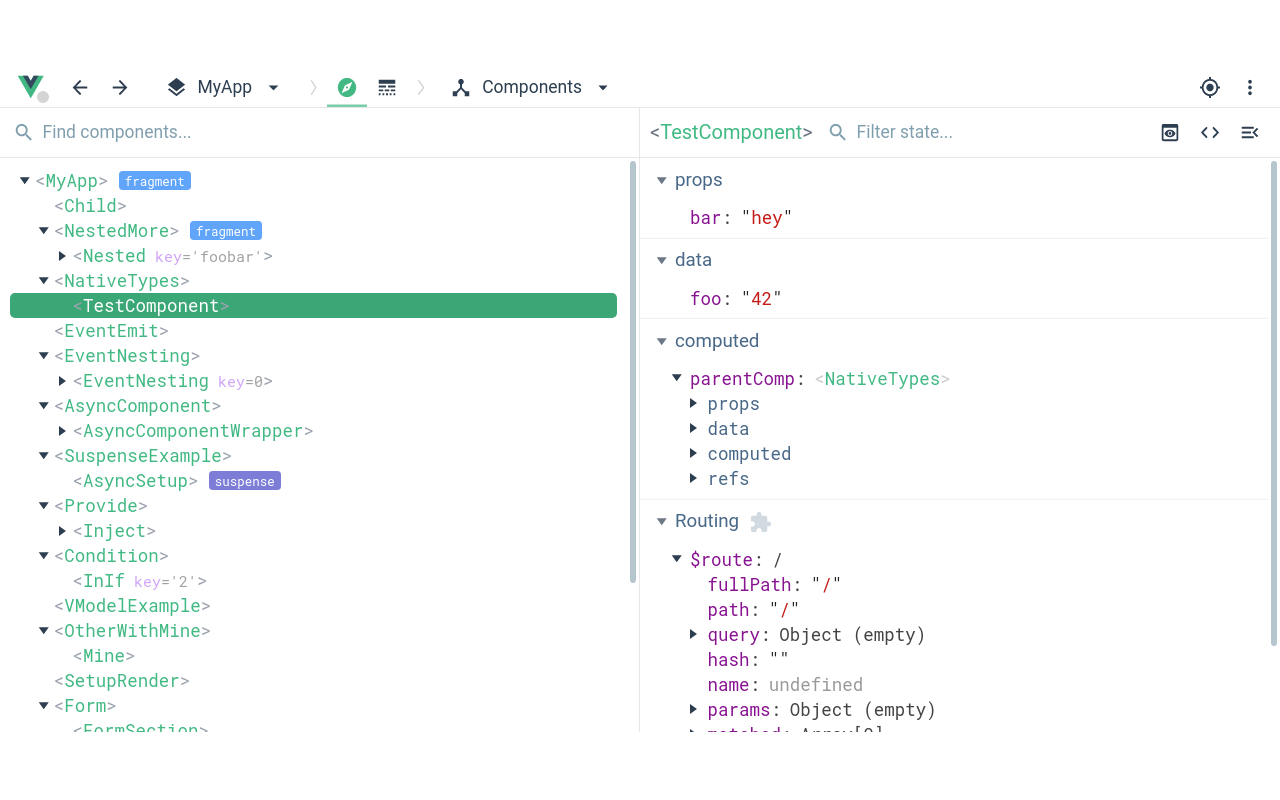Open the three-dot more menu
The height and width of the screenshot is (800, 1280).
(1250, 87)
